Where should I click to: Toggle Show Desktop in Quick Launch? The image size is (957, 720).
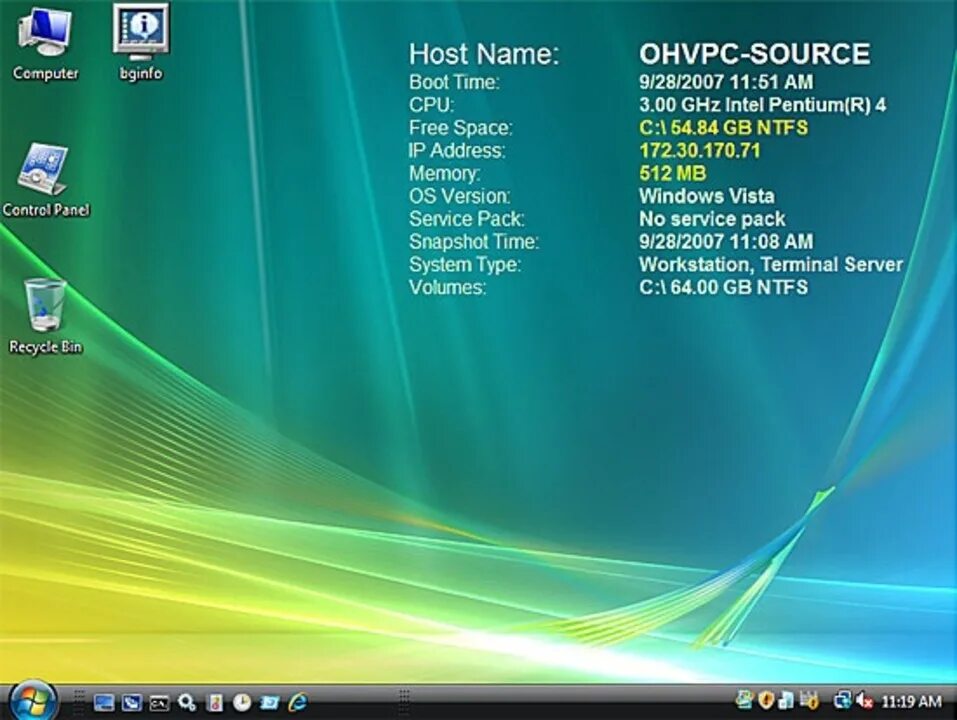click(x=104, y=702)
